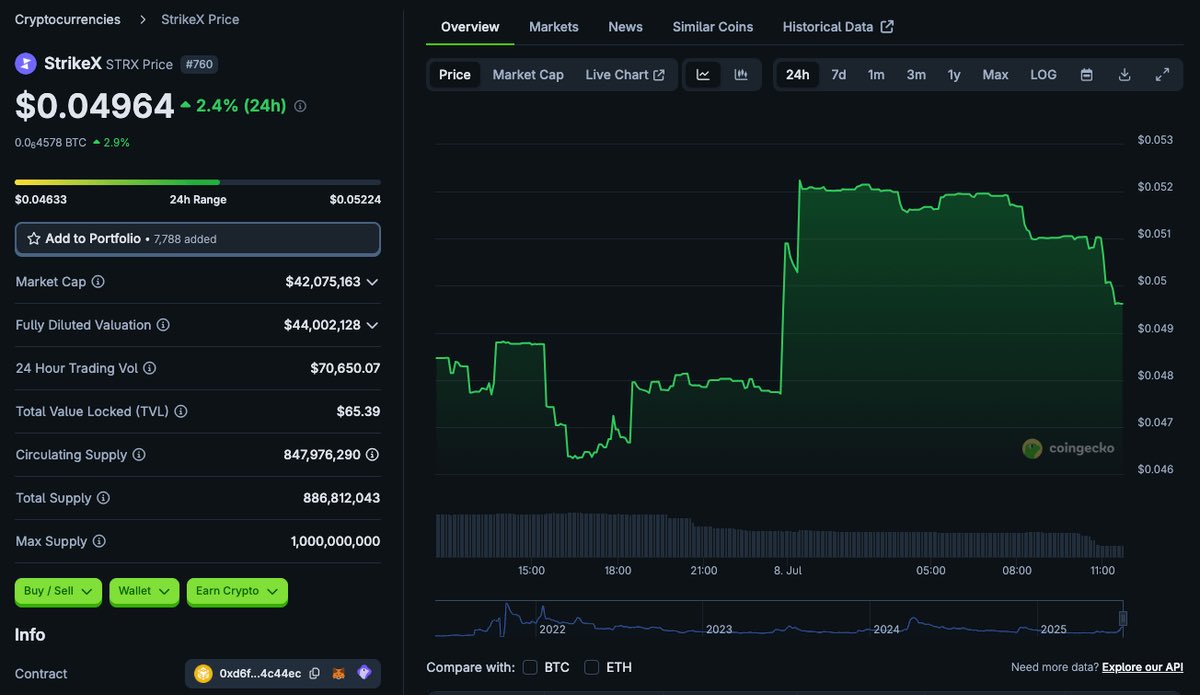
Task: Click the Historical Data external link icon
Action: 887,27
